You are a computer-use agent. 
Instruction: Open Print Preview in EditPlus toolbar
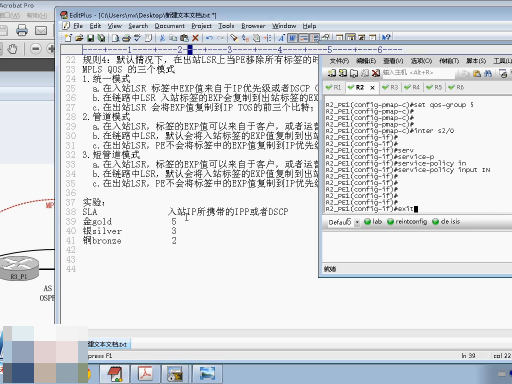click(115, 38)
